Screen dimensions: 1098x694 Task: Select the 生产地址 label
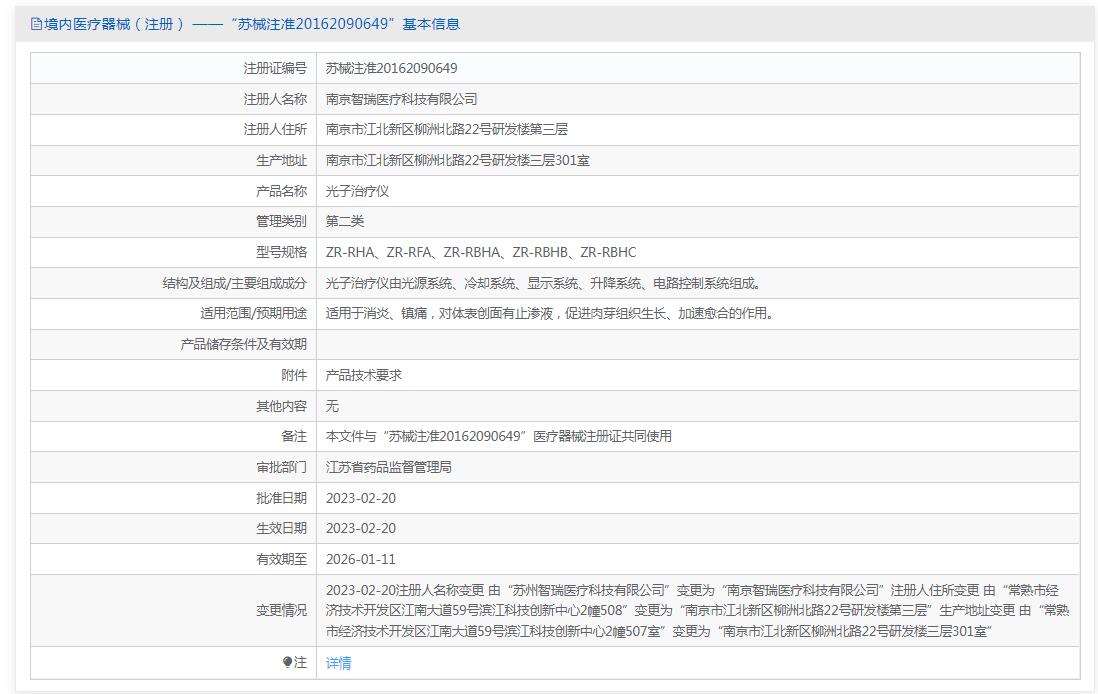282,160
